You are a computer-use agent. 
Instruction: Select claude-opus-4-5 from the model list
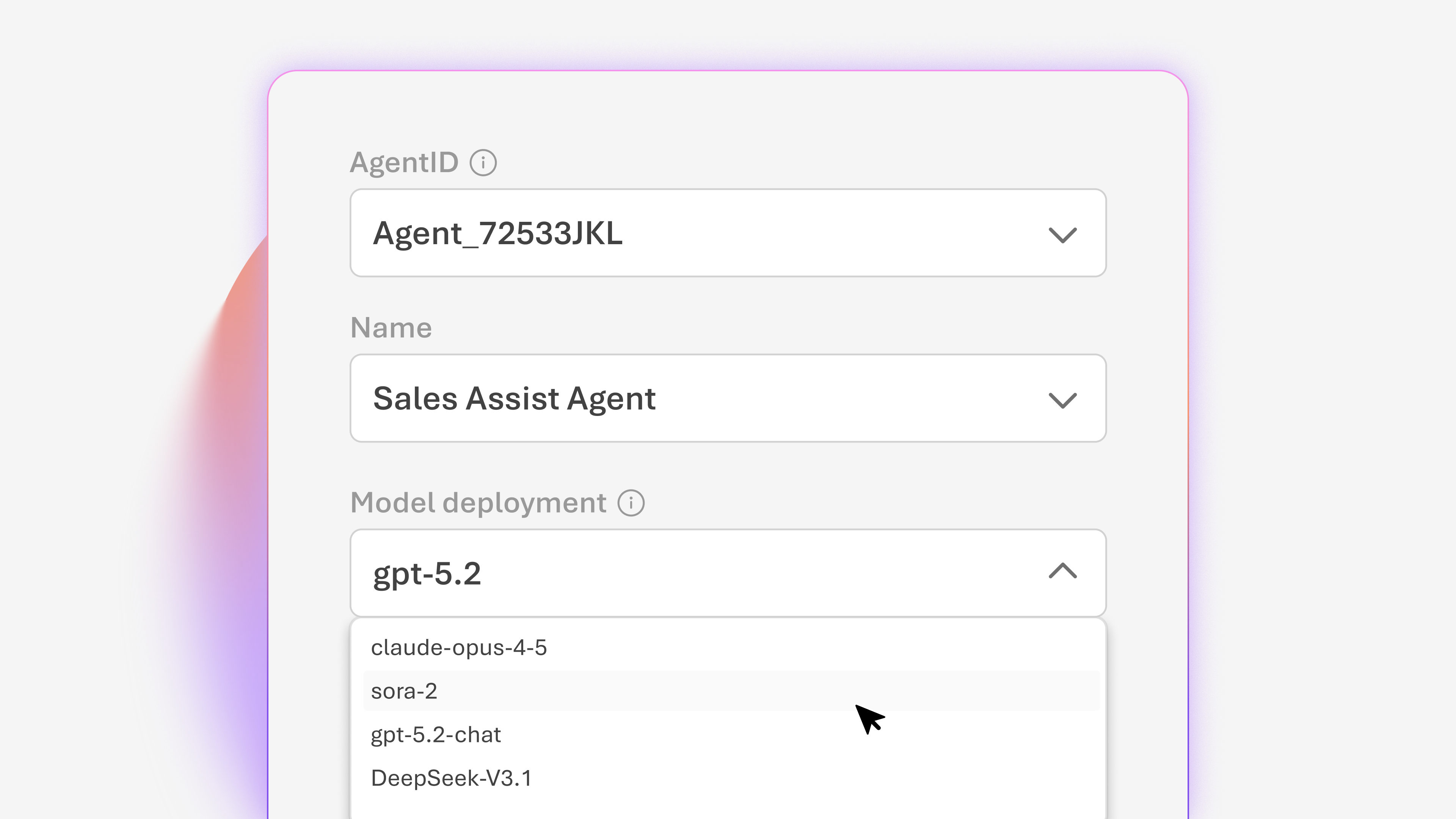click(x=459, y=648)
